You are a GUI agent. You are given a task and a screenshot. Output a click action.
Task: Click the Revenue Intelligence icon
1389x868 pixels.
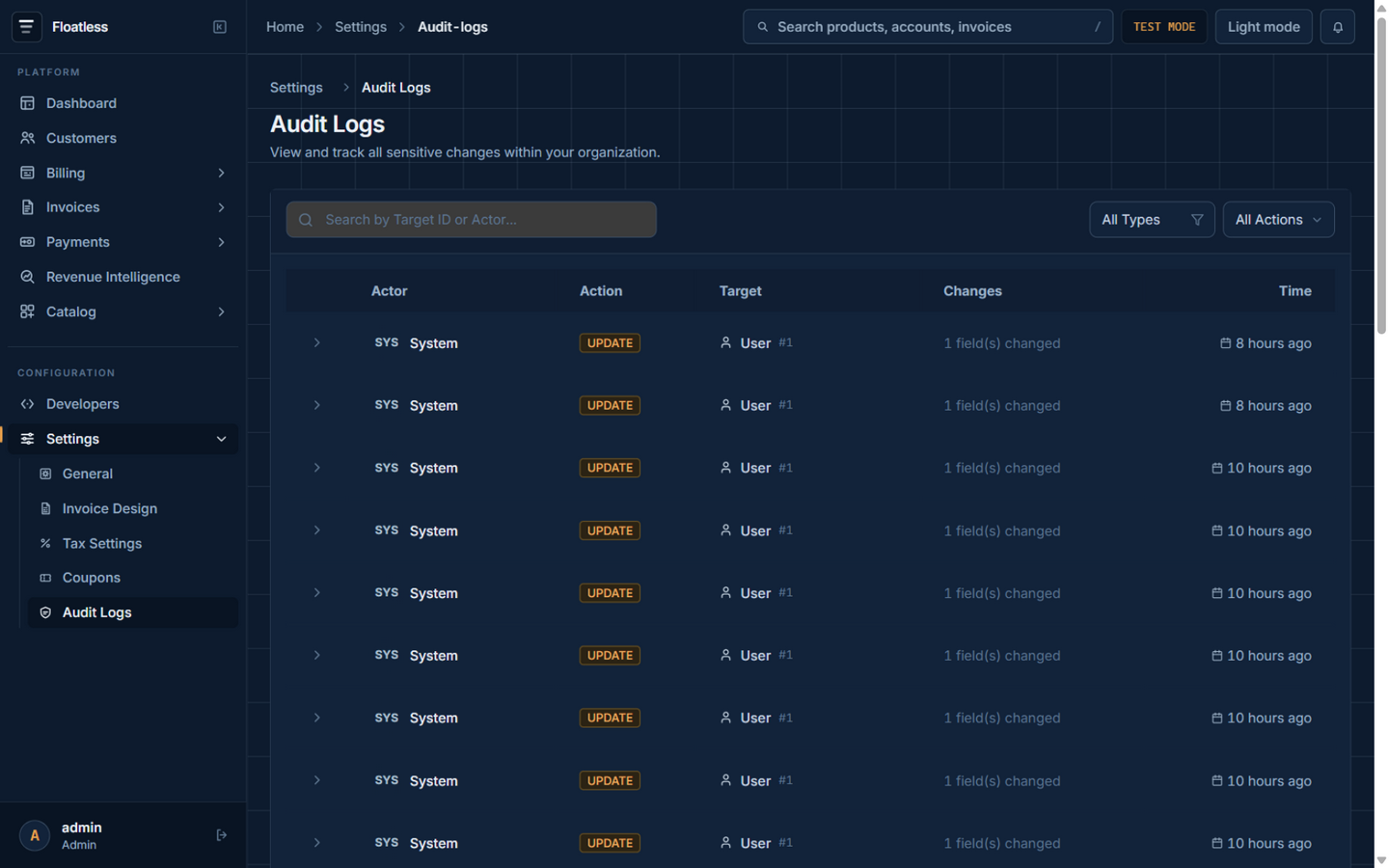27,277
